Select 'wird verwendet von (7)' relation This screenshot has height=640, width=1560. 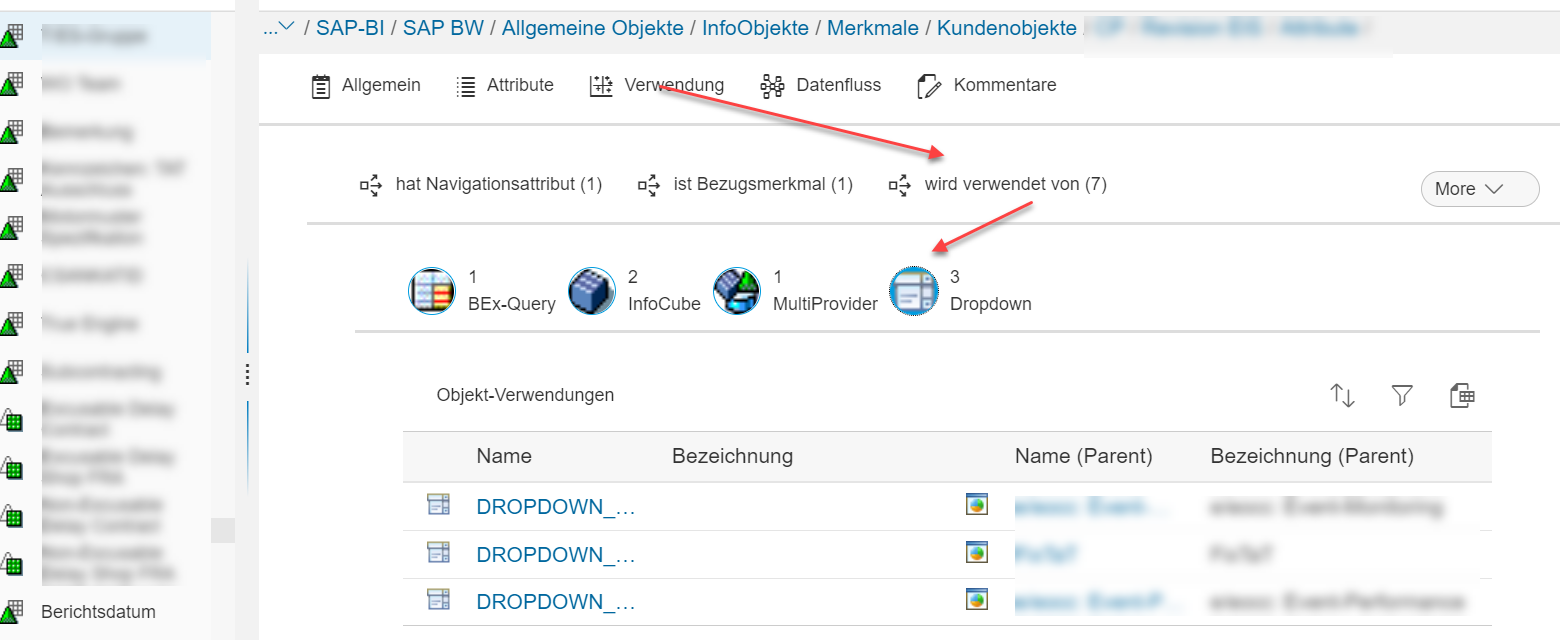1000,185
